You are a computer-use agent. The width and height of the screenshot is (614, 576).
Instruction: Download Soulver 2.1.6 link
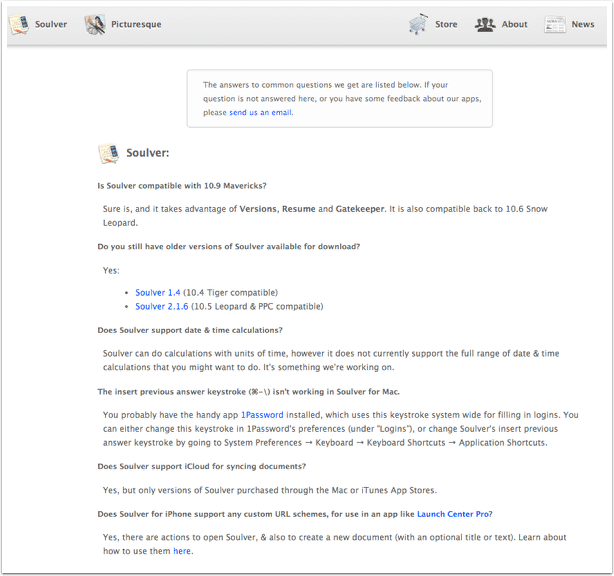pos(162,307)
